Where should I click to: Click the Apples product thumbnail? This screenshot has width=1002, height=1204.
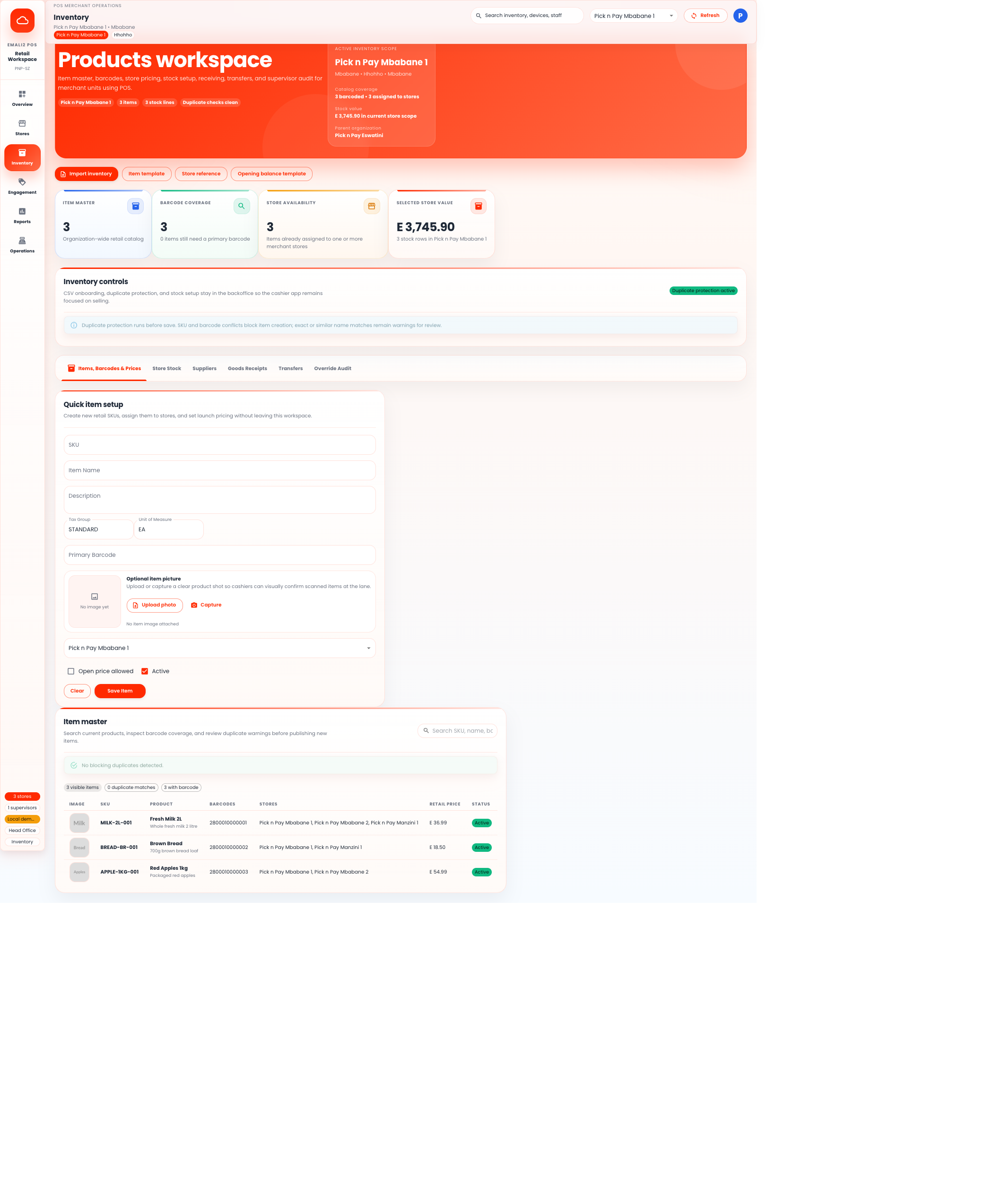[x=79, y=872]
